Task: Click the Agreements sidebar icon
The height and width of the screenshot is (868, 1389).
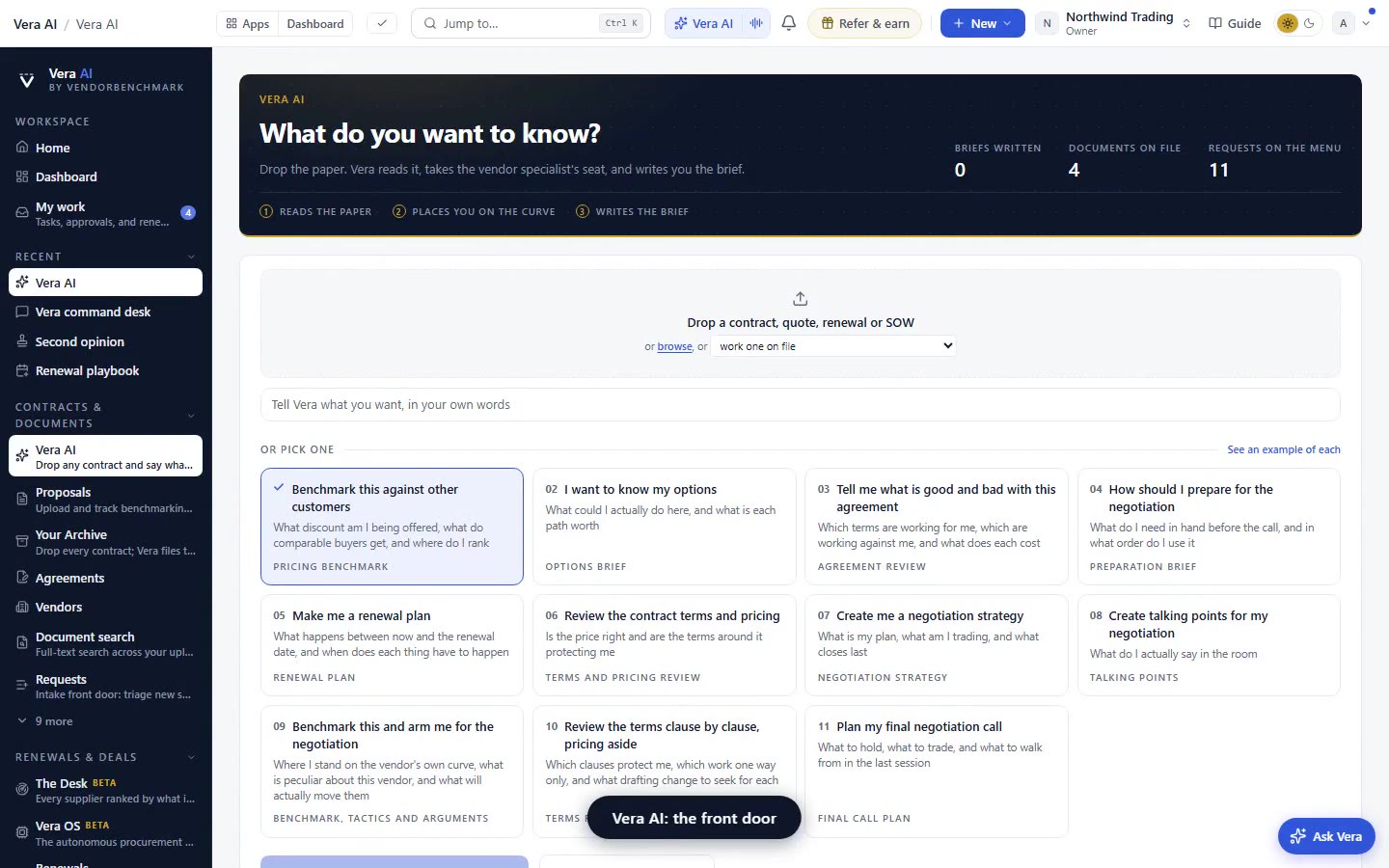Action: pyautogui.click(x=22, y=578)
